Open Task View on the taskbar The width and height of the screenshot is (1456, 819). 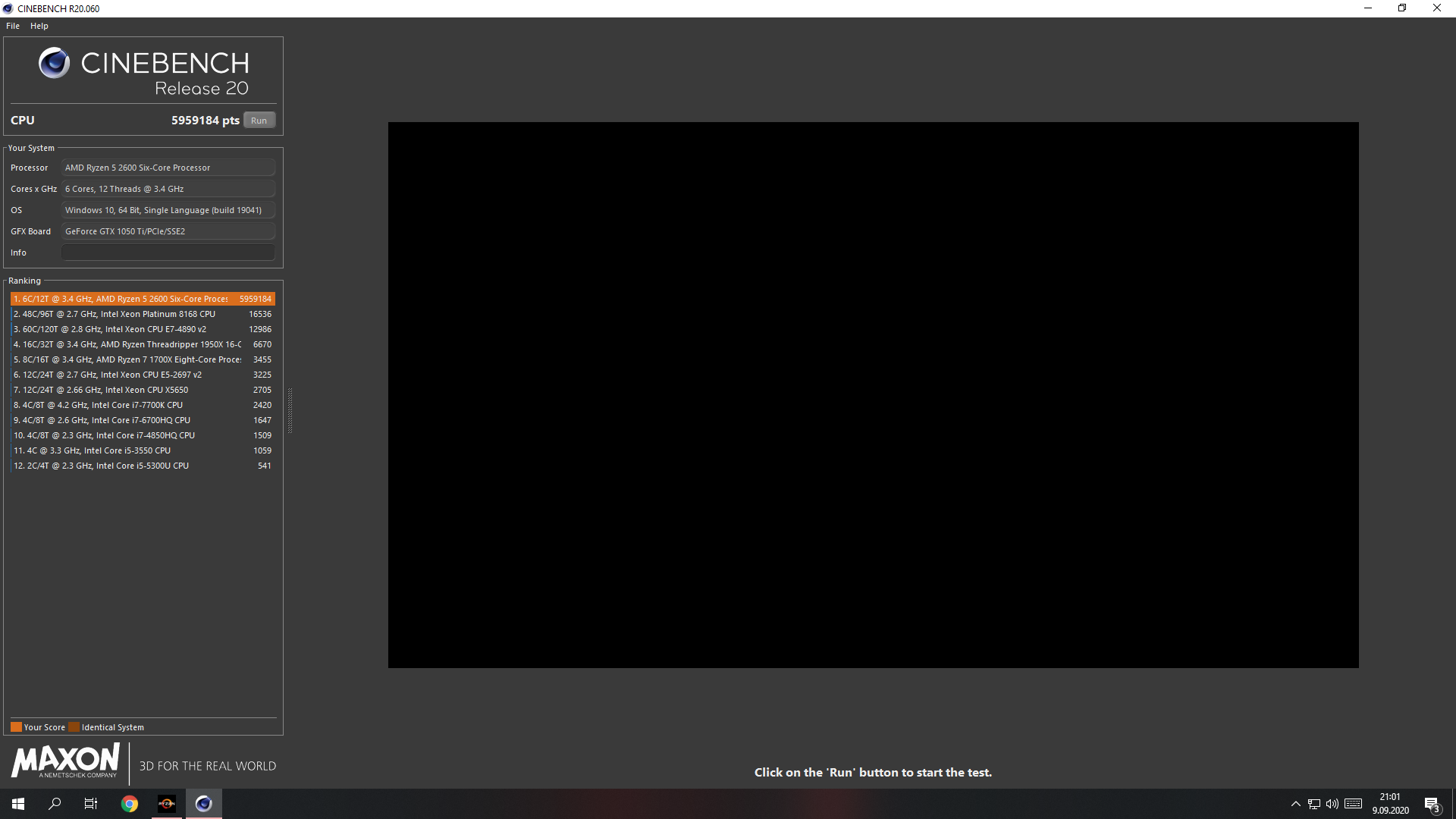click(x=90, y=803)
